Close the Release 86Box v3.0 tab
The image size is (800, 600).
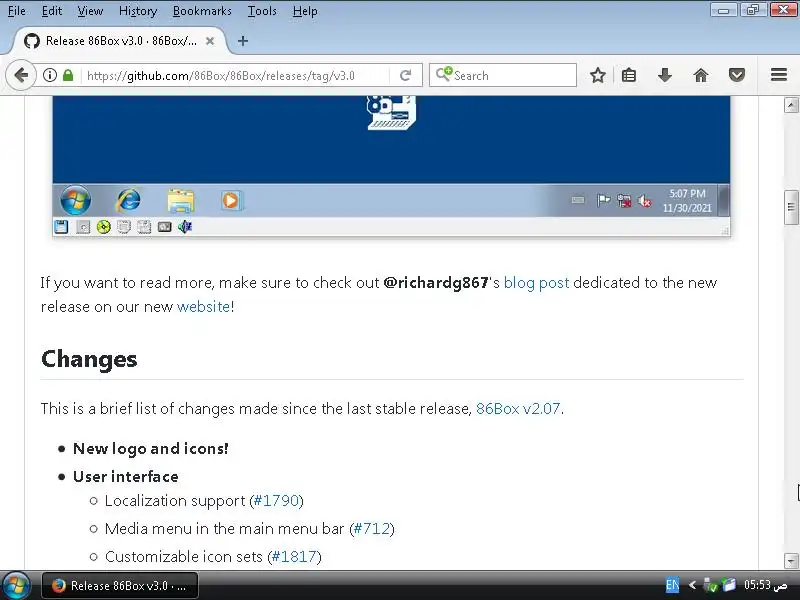[x=210, y=41]
